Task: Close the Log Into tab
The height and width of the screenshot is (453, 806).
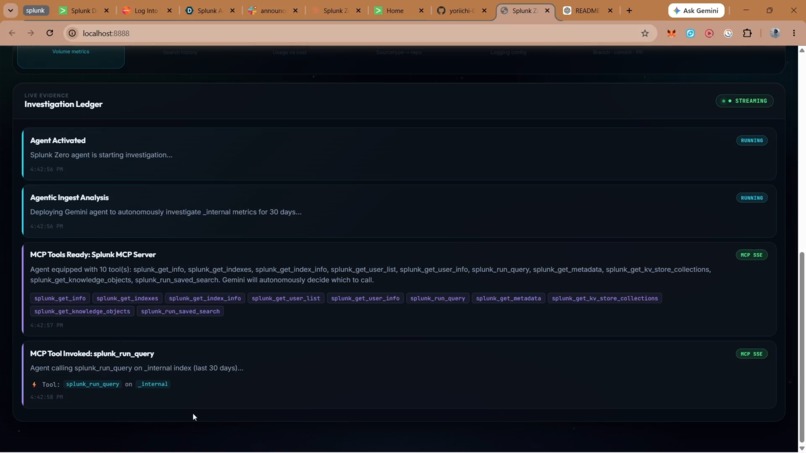Action: pyautogui.click(x=169, y=10)
